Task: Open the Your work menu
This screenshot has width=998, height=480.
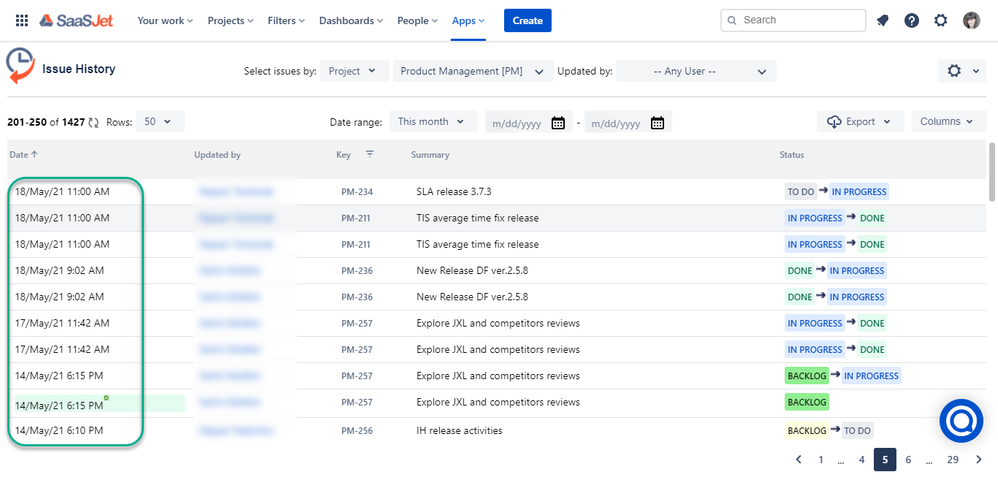Action: [165, 20]
